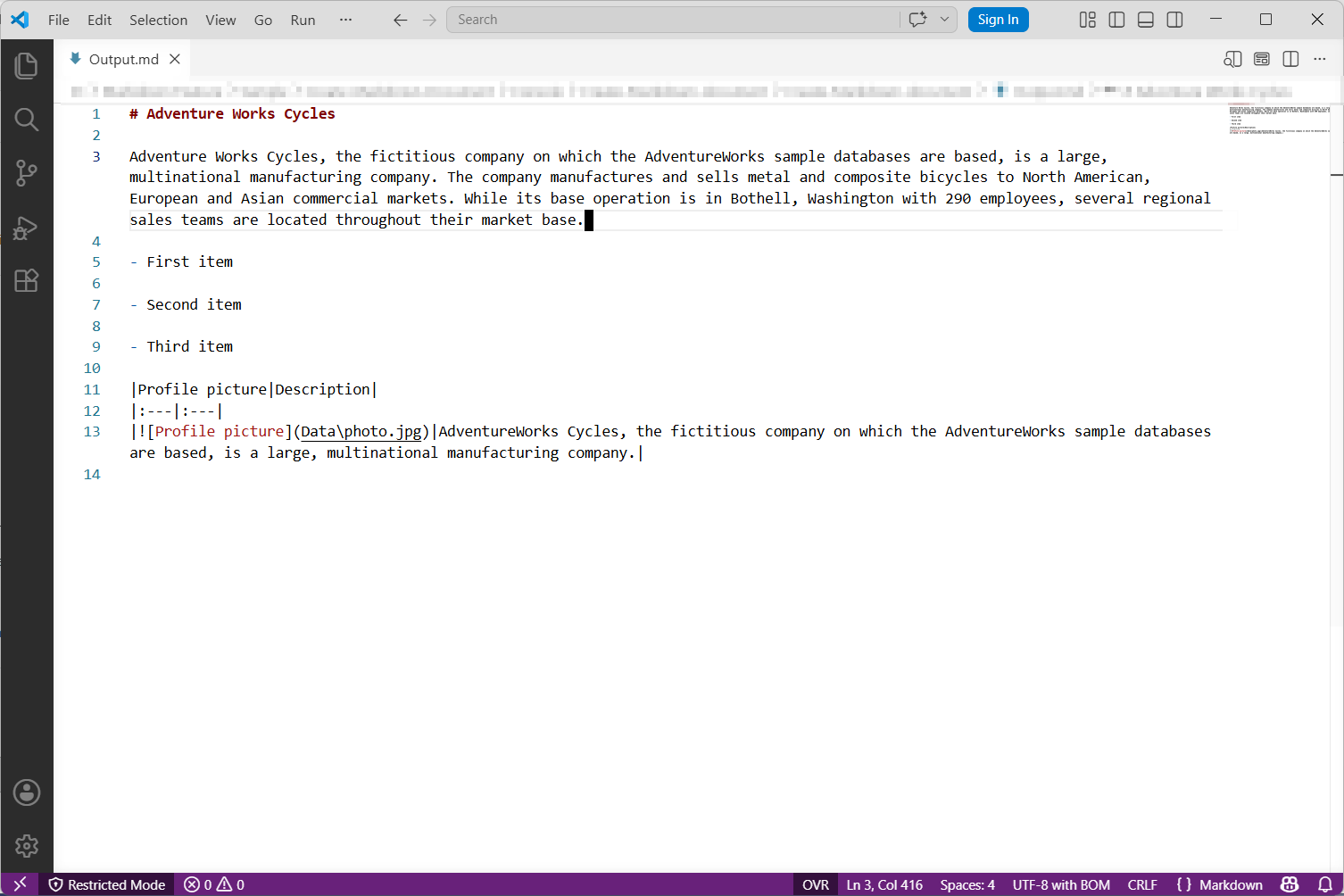This screenshot has height=896, width=1344.
Task: Click the 'Second item' list line
Action: pos(186,304)
